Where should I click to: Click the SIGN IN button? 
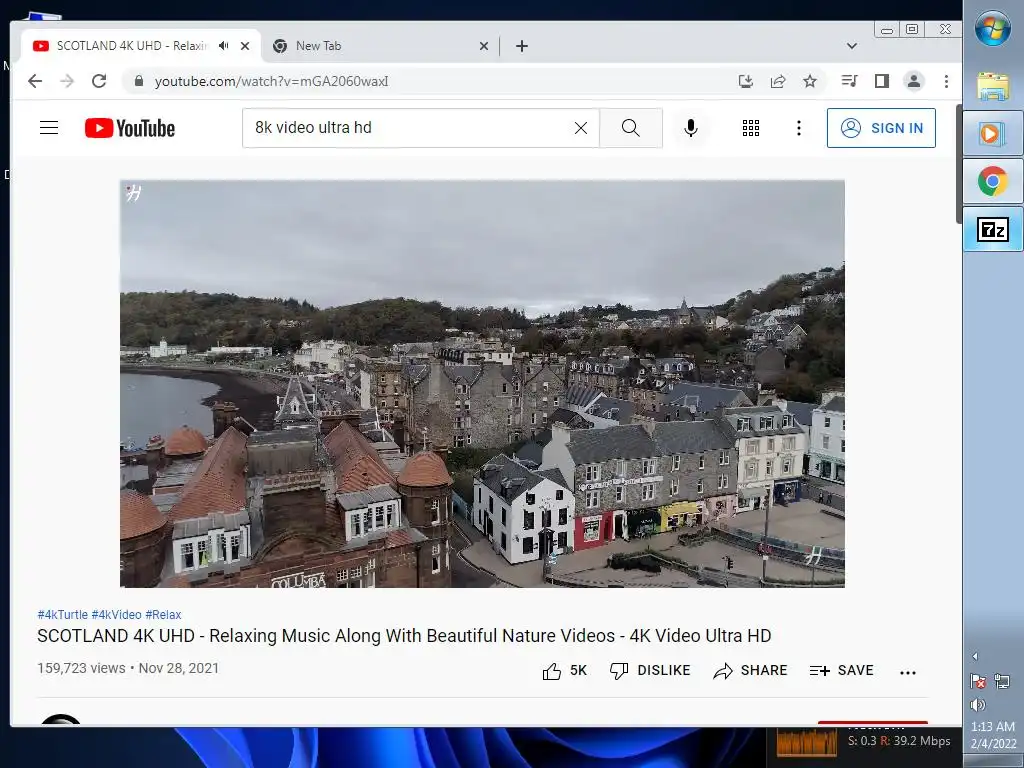pyautogui.click(x=881, y=128)
